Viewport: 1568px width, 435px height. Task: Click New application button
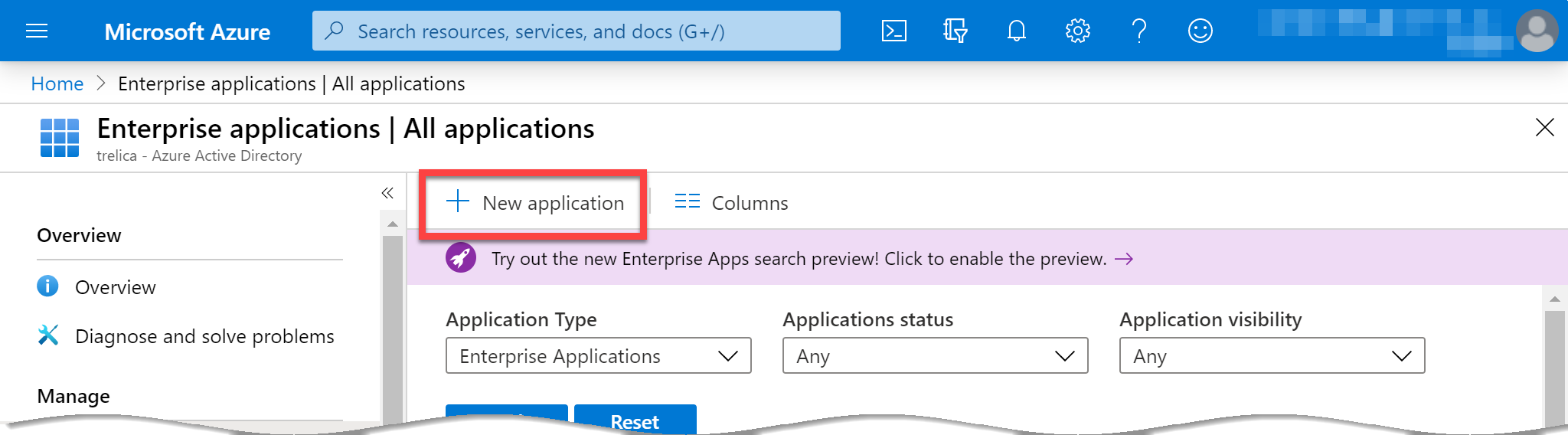[534, 202]
